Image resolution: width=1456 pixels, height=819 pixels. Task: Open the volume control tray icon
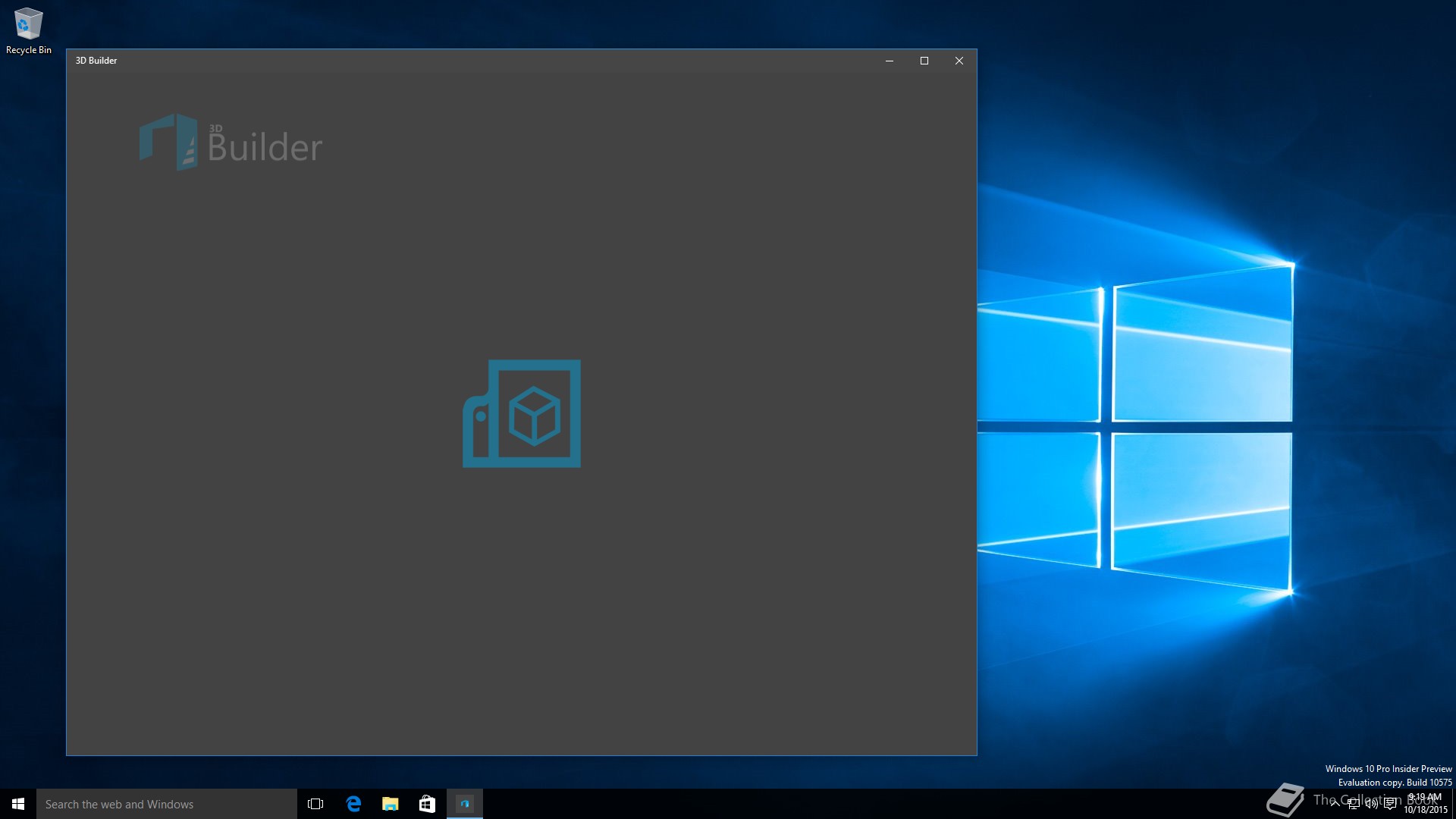pyautogui.click(x=1371, y=804)
